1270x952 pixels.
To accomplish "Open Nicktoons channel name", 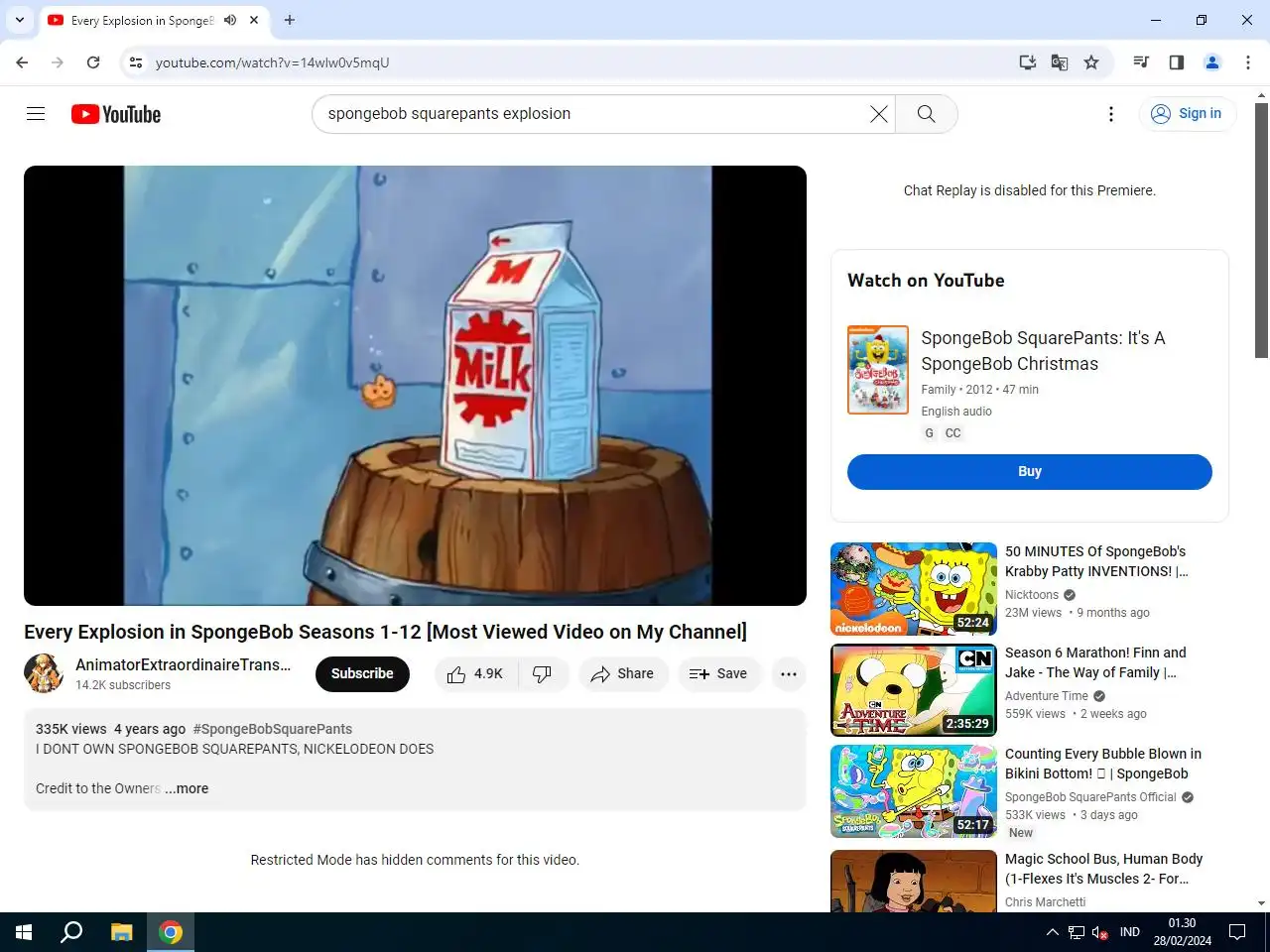I will (x=1032, y=595).
